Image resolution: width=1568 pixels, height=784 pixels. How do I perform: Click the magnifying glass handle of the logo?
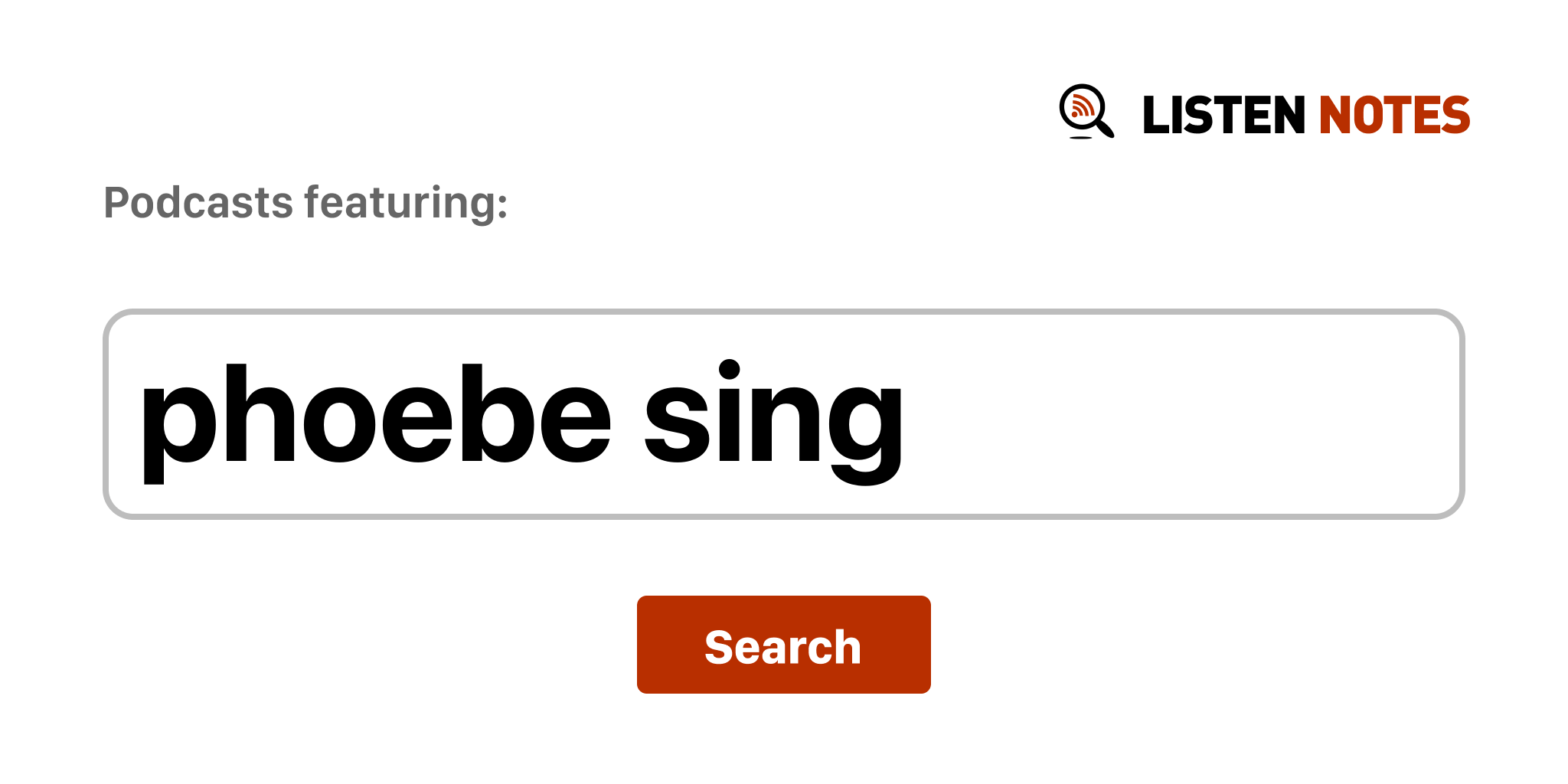point(1105,128)
